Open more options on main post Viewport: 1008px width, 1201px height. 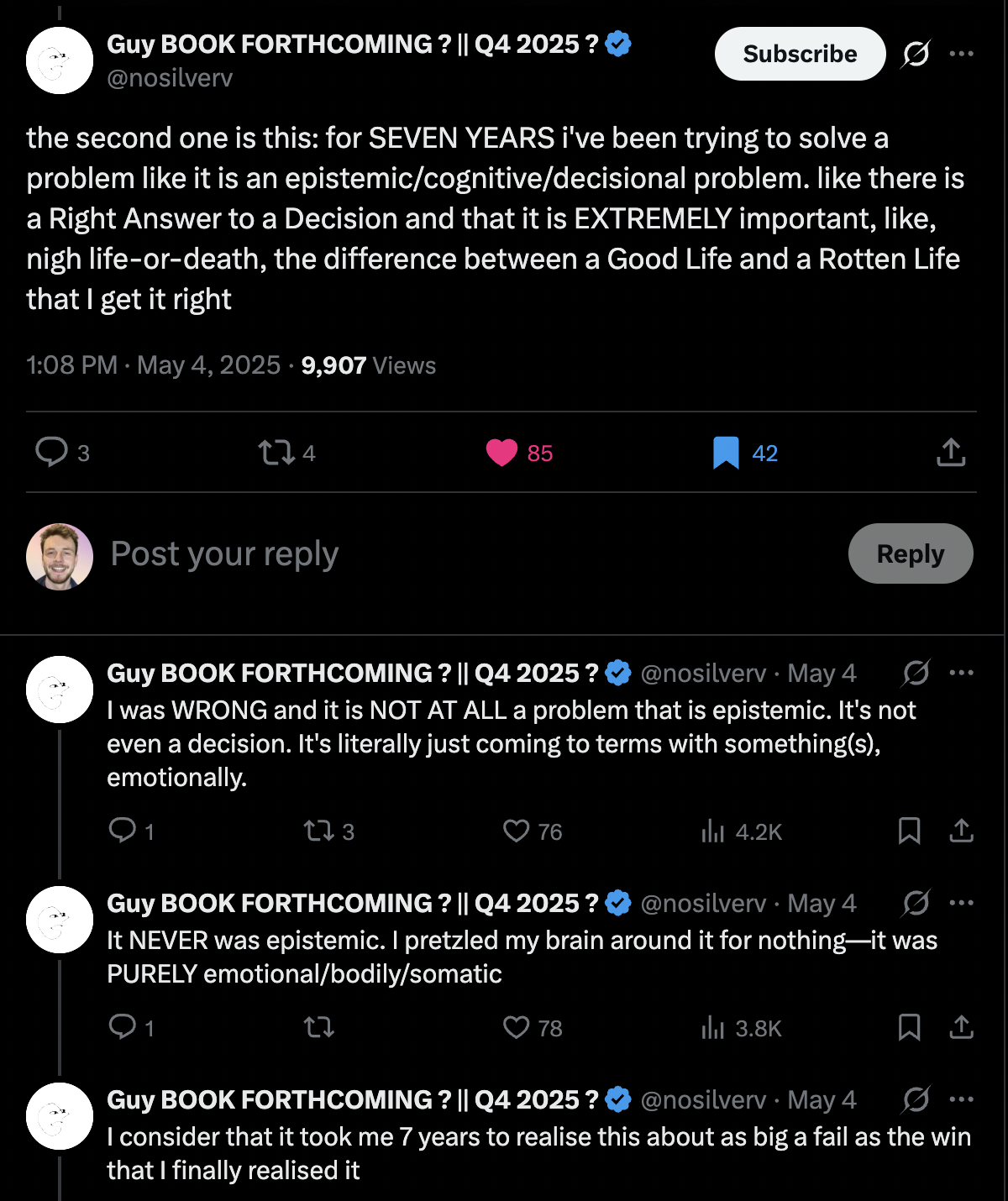click(x=961, y=54)
